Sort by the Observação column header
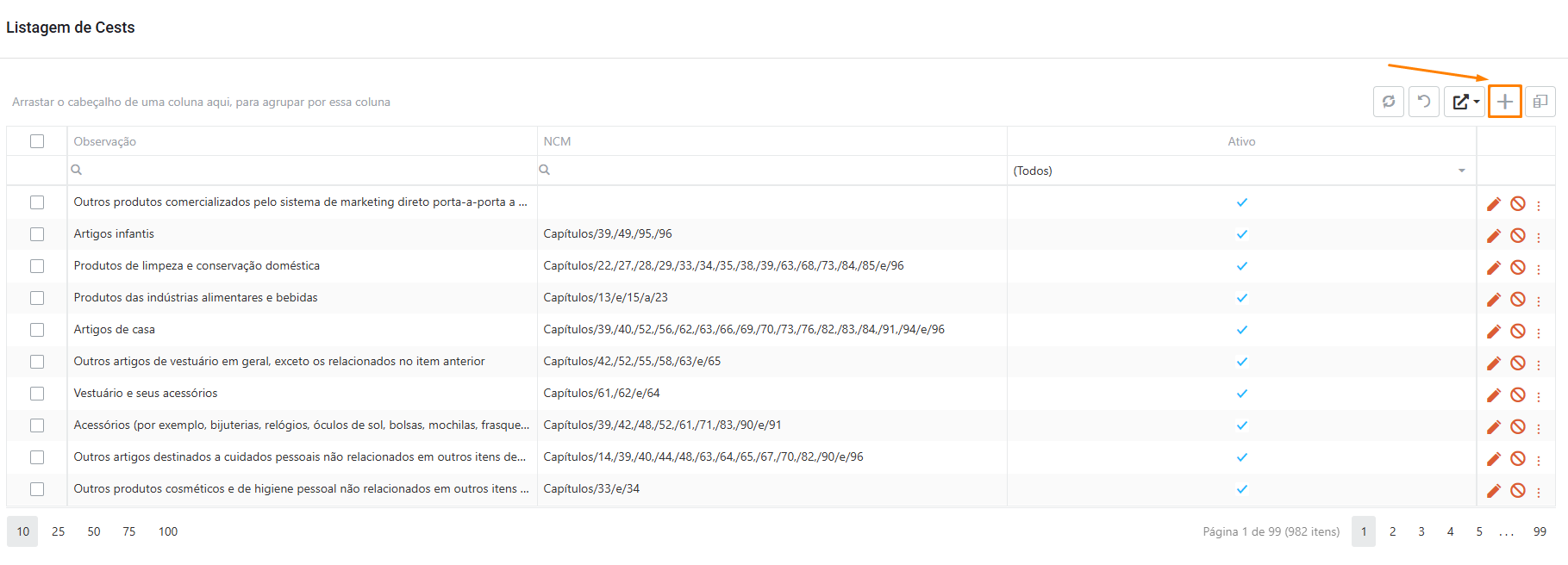The width and height of the screenshot is (1568, 565). tap(105, 141)
